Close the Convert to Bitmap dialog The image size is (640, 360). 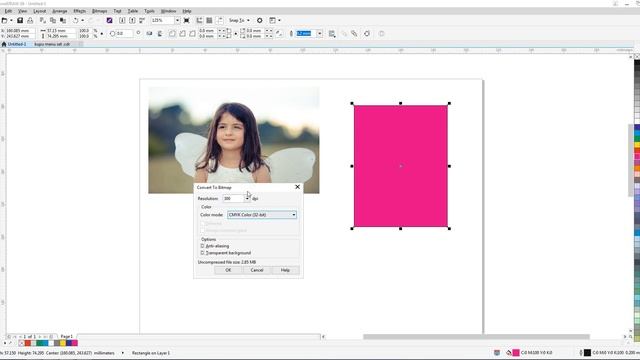click(298, 187)
